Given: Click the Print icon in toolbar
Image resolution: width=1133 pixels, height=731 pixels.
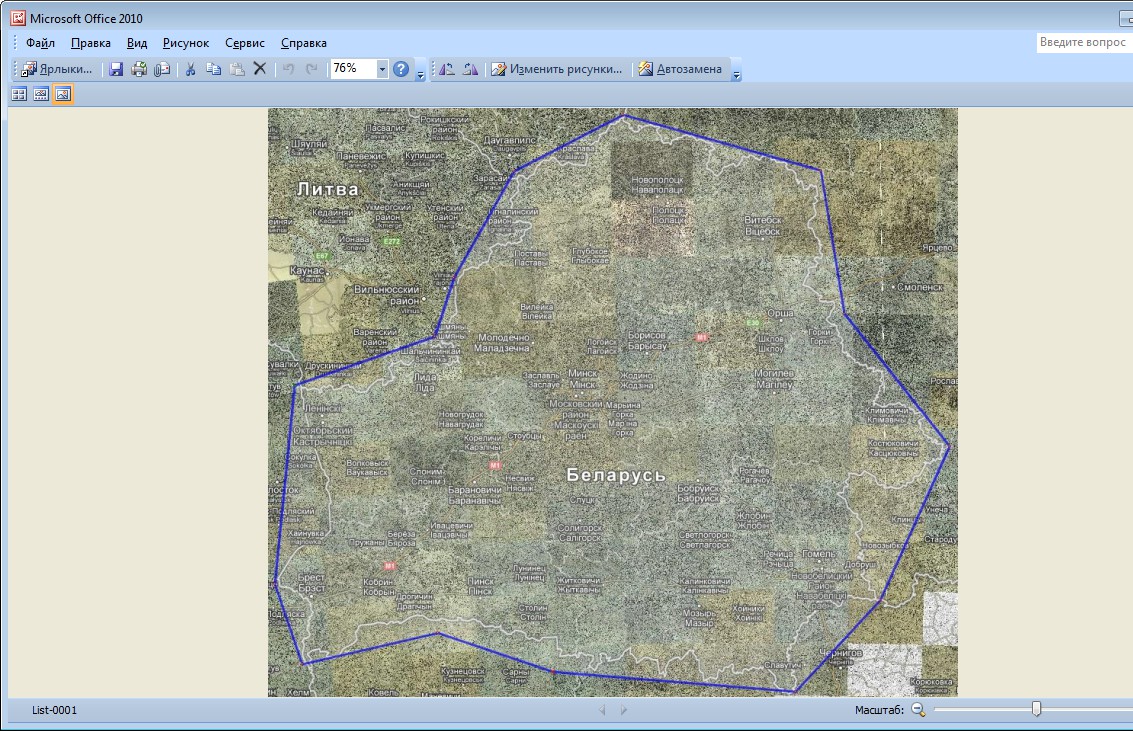Looking at the screenshot, I should pyautogui.click(x=139, y=69).
